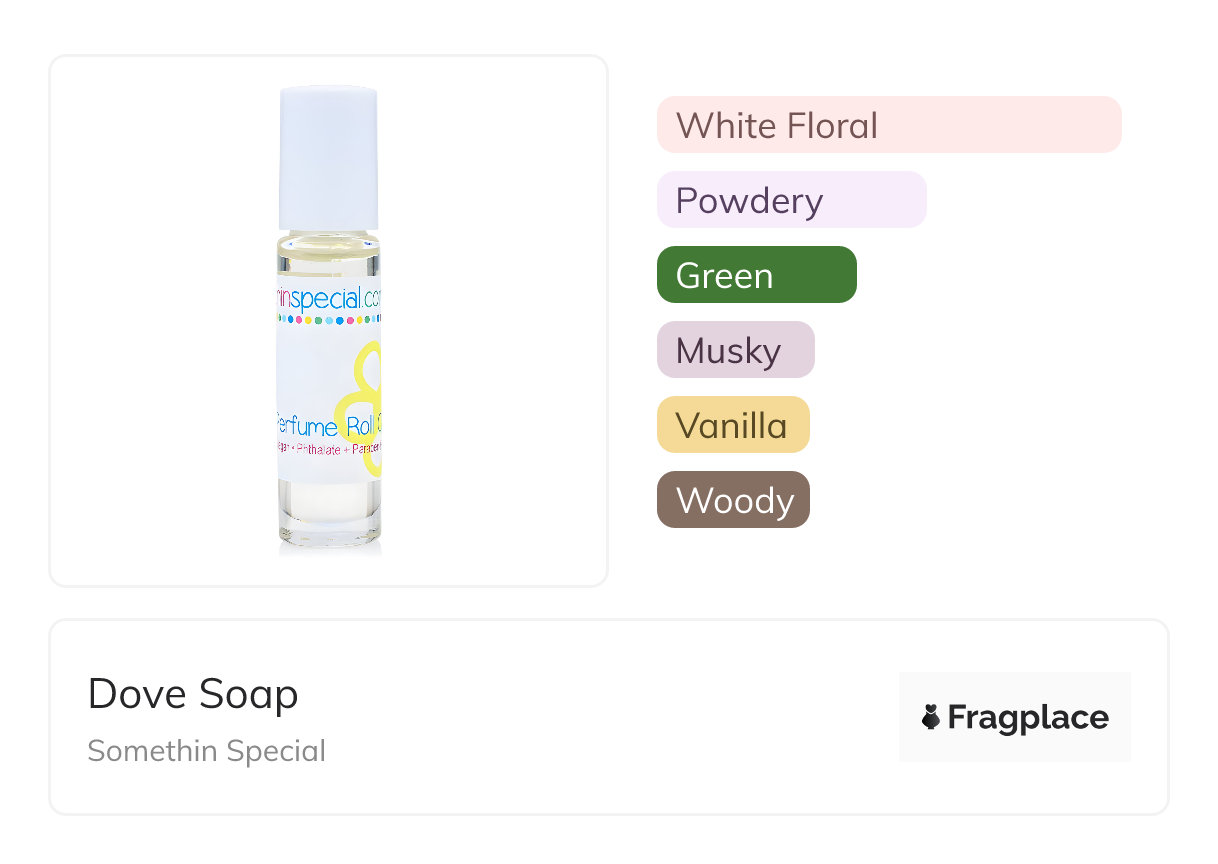Click the Somethin Special brand name

pos(206,751)
